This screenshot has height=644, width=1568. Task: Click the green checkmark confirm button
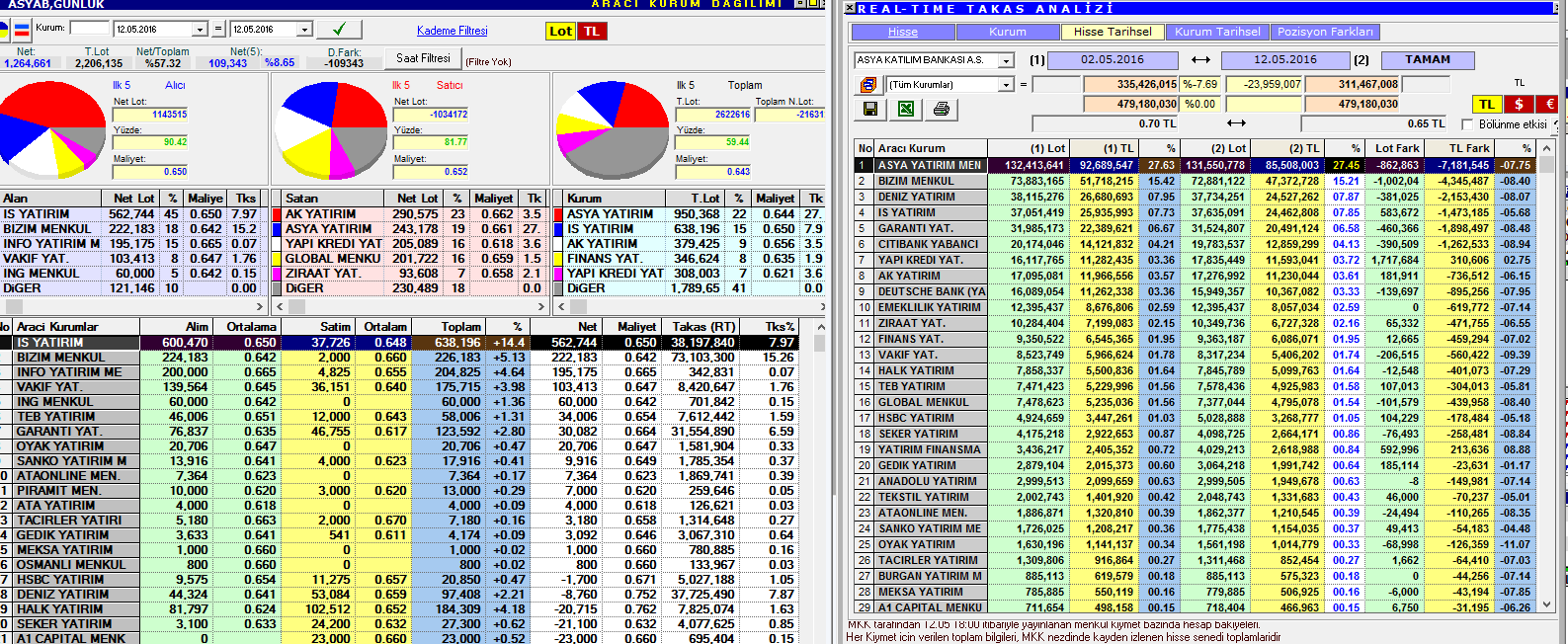click(x=339, y=29)
